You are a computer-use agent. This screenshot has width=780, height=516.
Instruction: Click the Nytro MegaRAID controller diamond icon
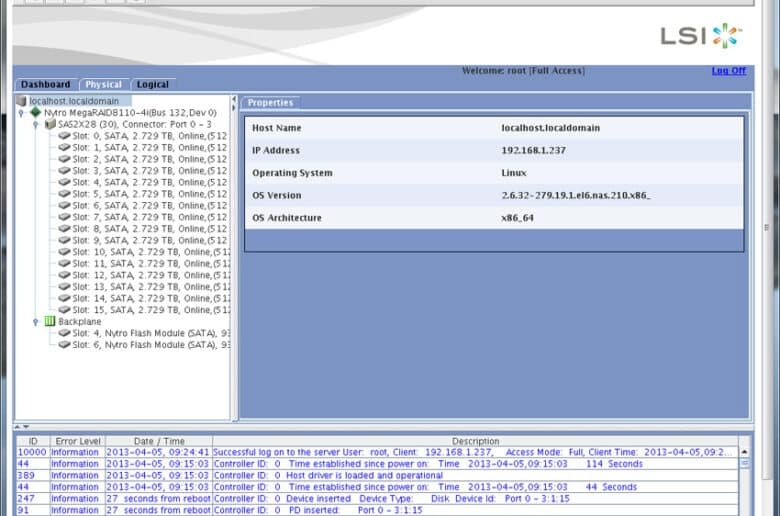(35, 112)
